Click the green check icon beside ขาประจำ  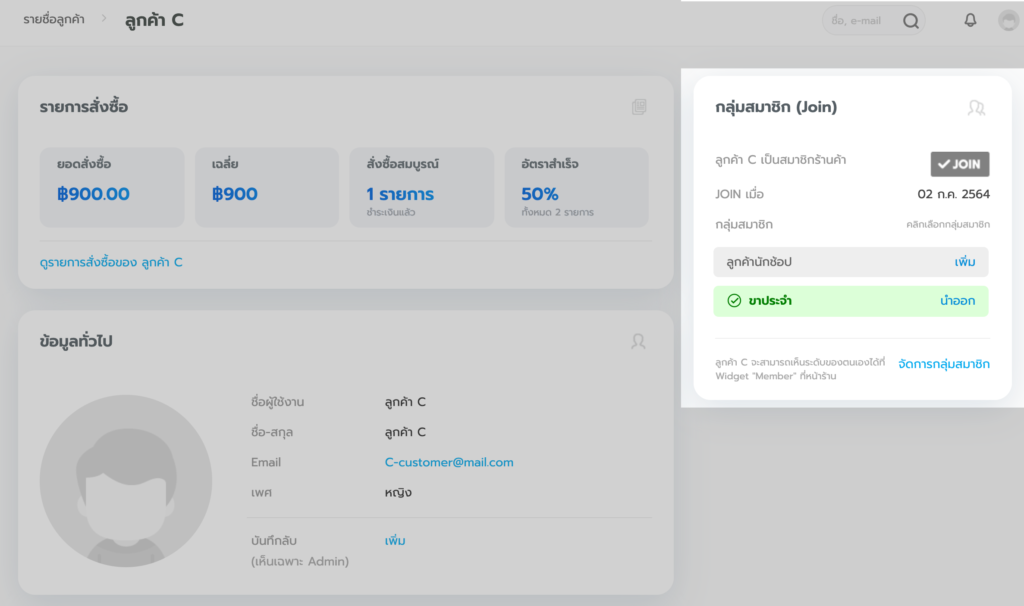pos(734,300)
